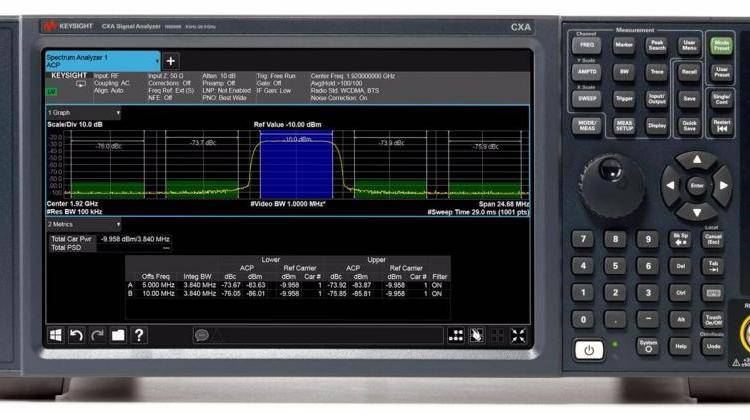Click the full screen expand icon
The width and height of the screenshot is (750, 420).
point(519,335)
